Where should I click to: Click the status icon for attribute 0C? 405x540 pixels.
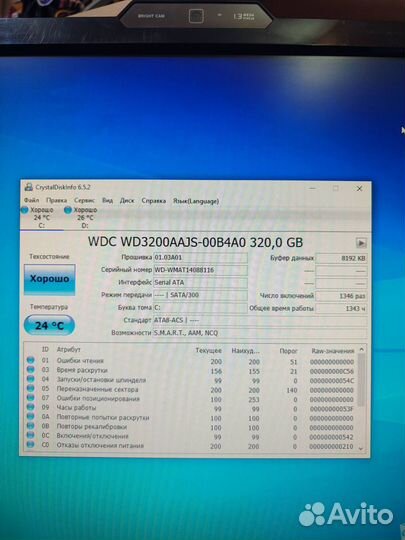pos(31,435)
